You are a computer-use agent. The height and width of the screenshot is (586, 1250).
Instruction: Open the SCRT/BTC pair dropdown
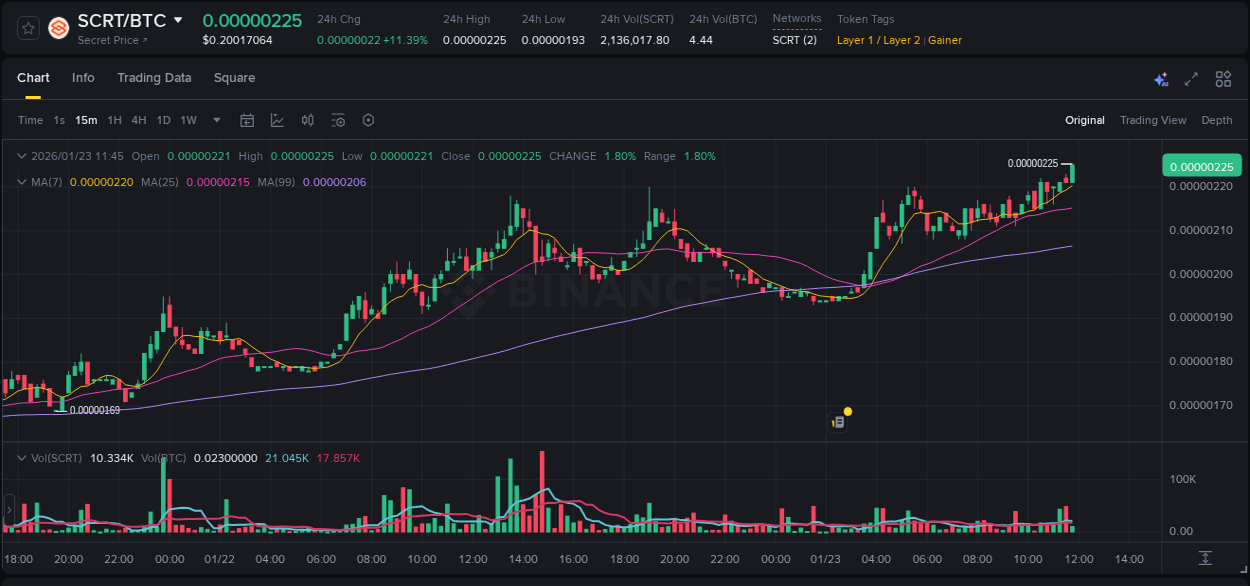[x=178, y=19]
